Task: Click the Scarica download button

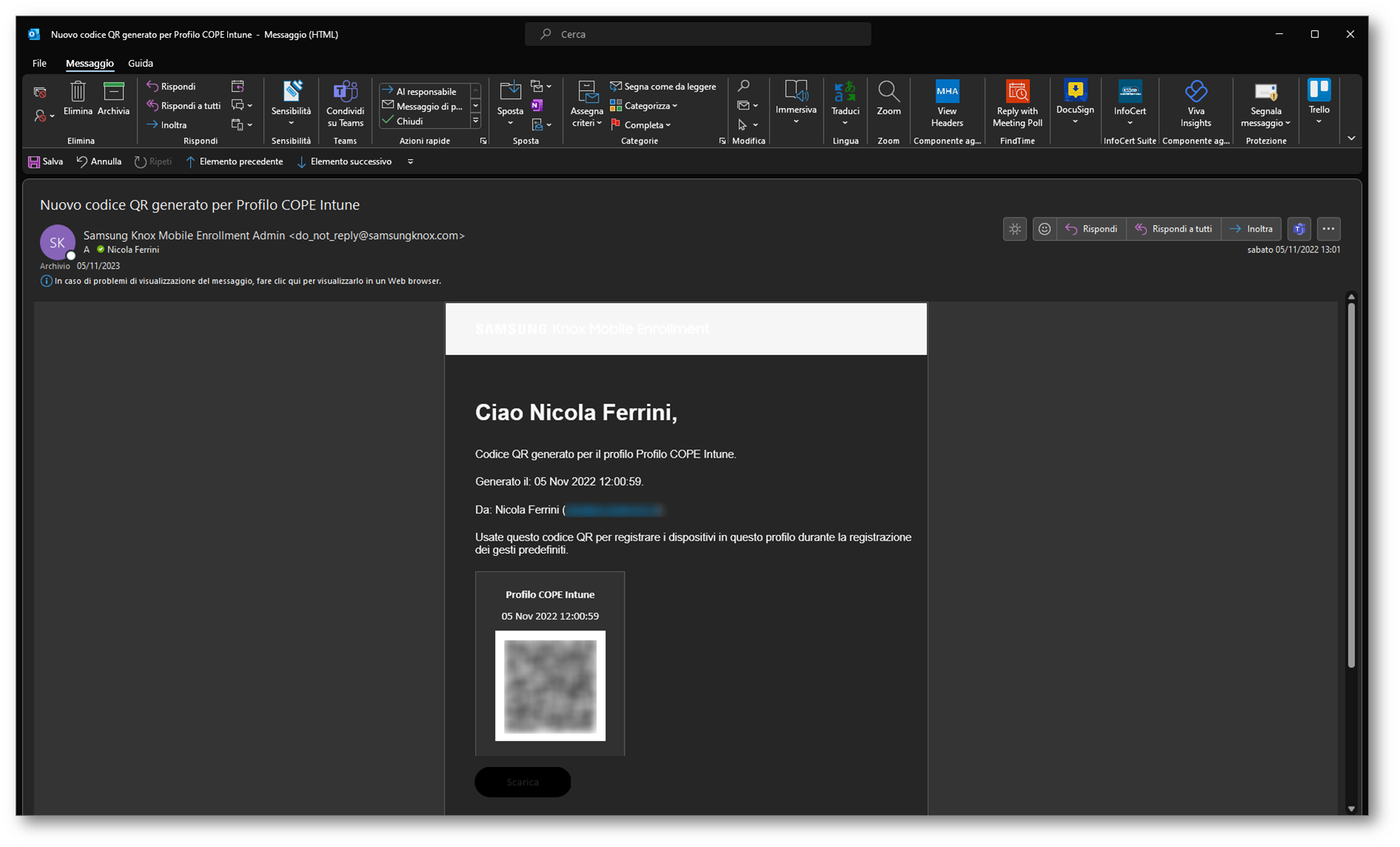Action: pyautogui.click(x=522, y=782)
